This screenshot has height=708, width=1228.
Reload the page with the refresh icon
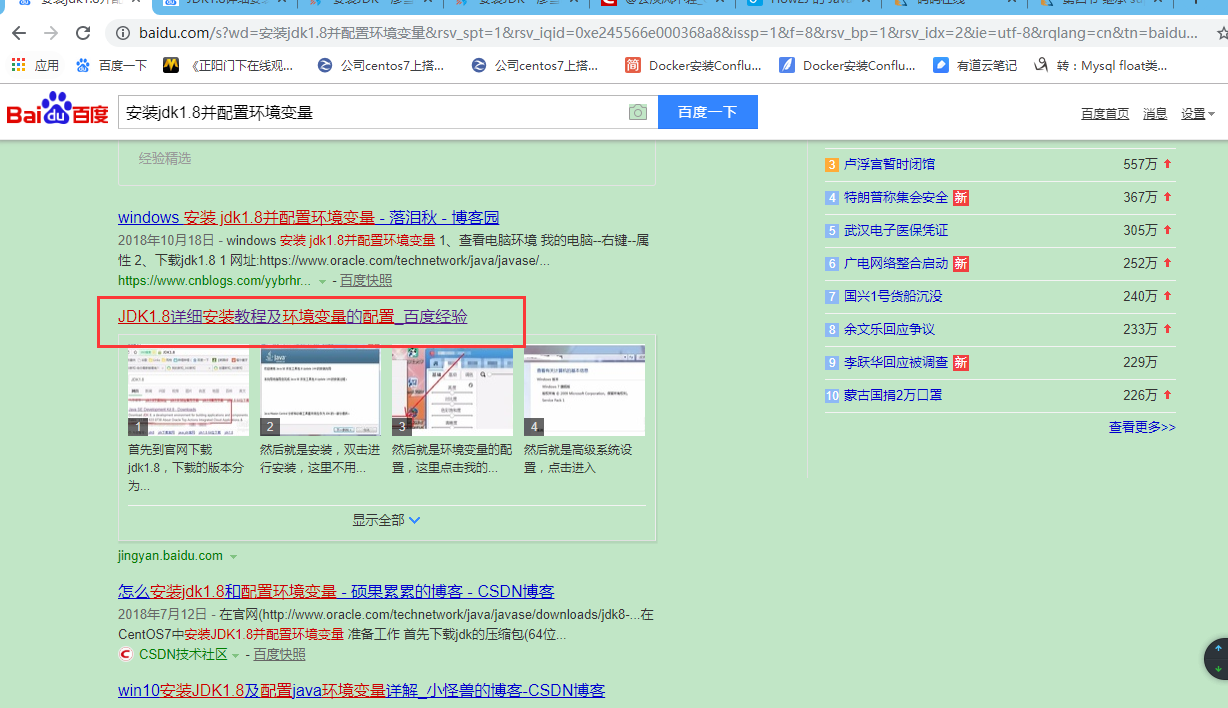coord(83,33)
